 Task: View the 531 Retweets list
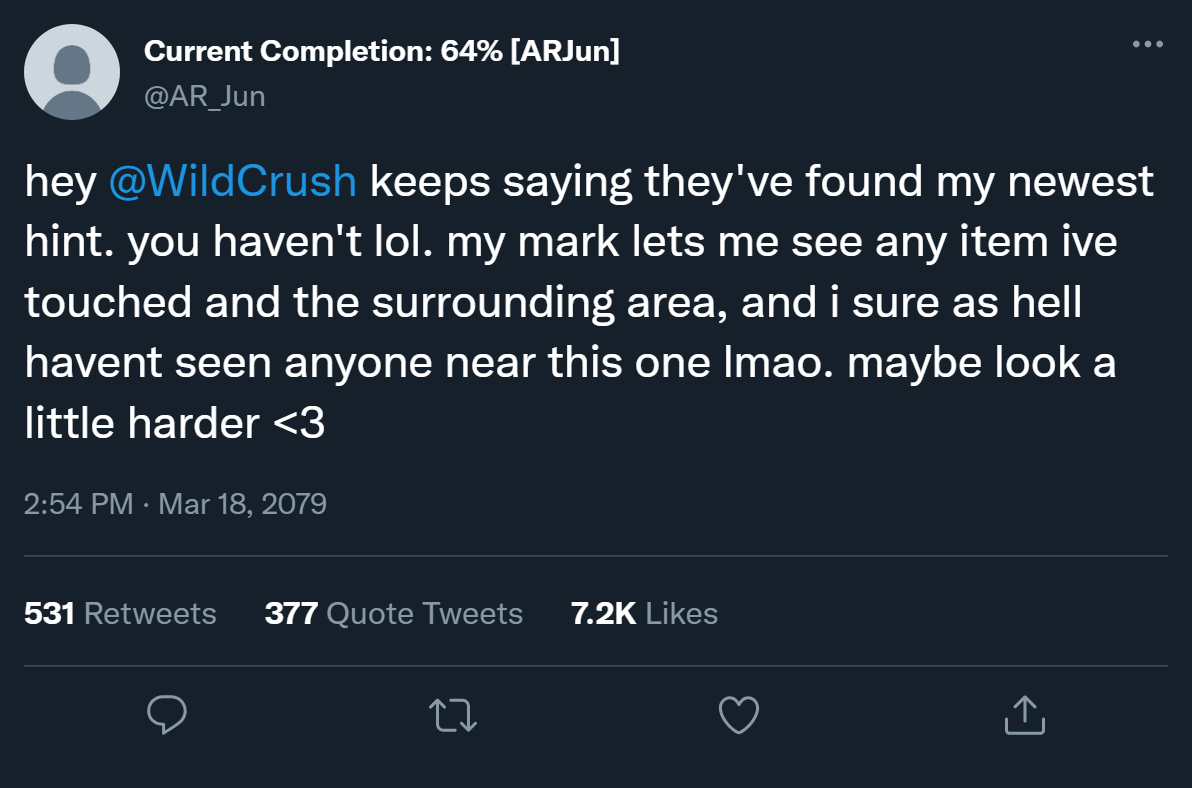pyautogui.click(x=120, y=613)
